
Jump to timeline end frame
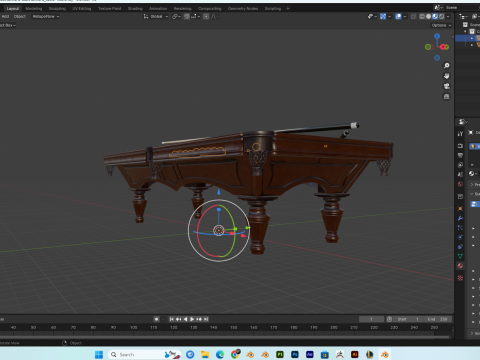pyautogui.click(x=206, y=319)
